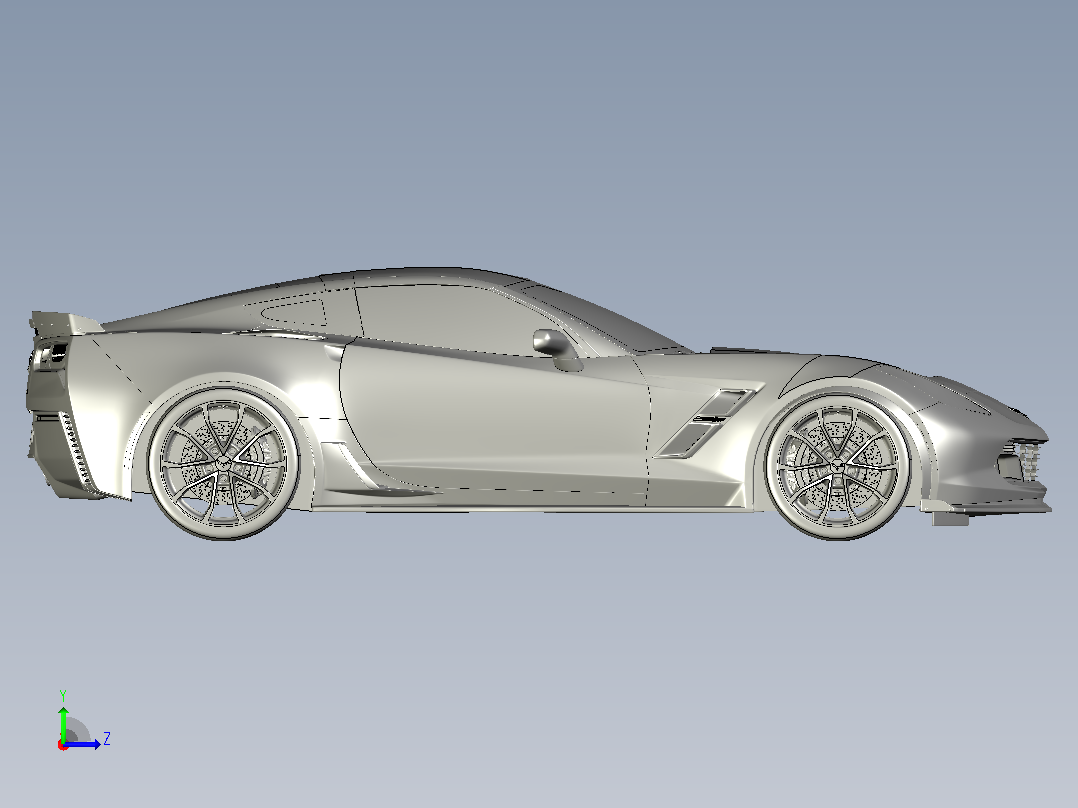Pick the rear spoiler of the car
This screenshot has height=808, width=1078.
tap(65, 323)
